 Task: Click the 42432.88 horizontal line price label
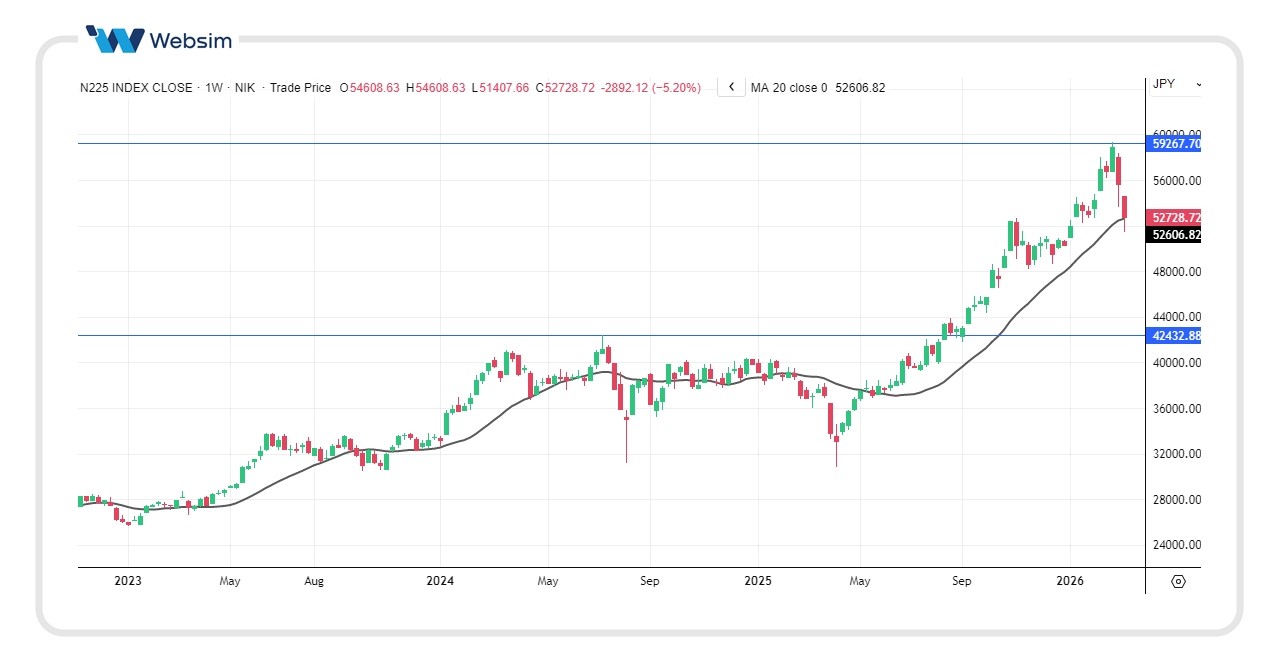pyautogui.click(x=1175, y=336)
